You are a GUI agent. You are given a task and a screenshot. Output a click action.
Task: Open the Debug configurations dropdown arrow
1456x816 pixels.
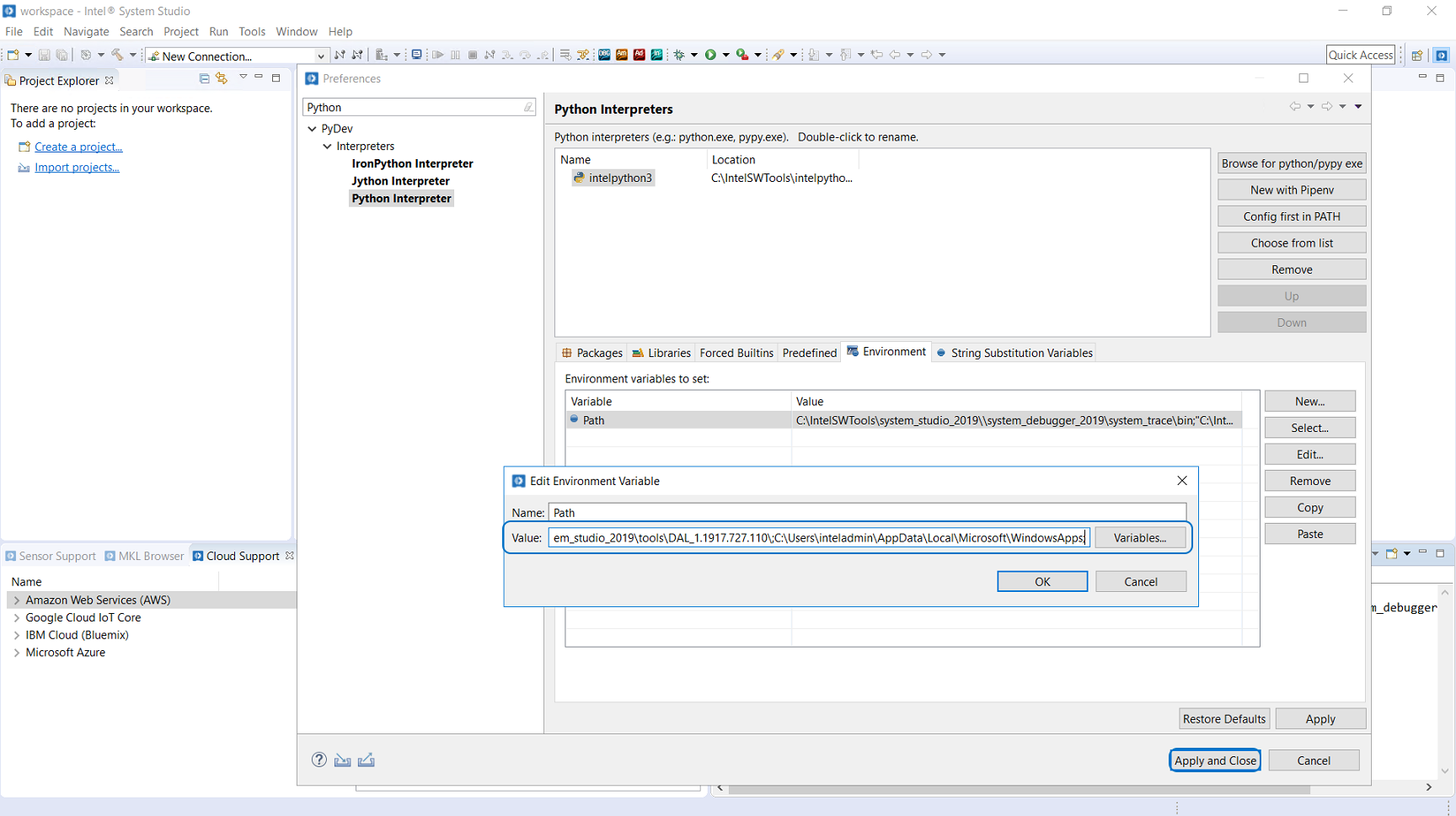pyautogui.click(x=694, y=55)
